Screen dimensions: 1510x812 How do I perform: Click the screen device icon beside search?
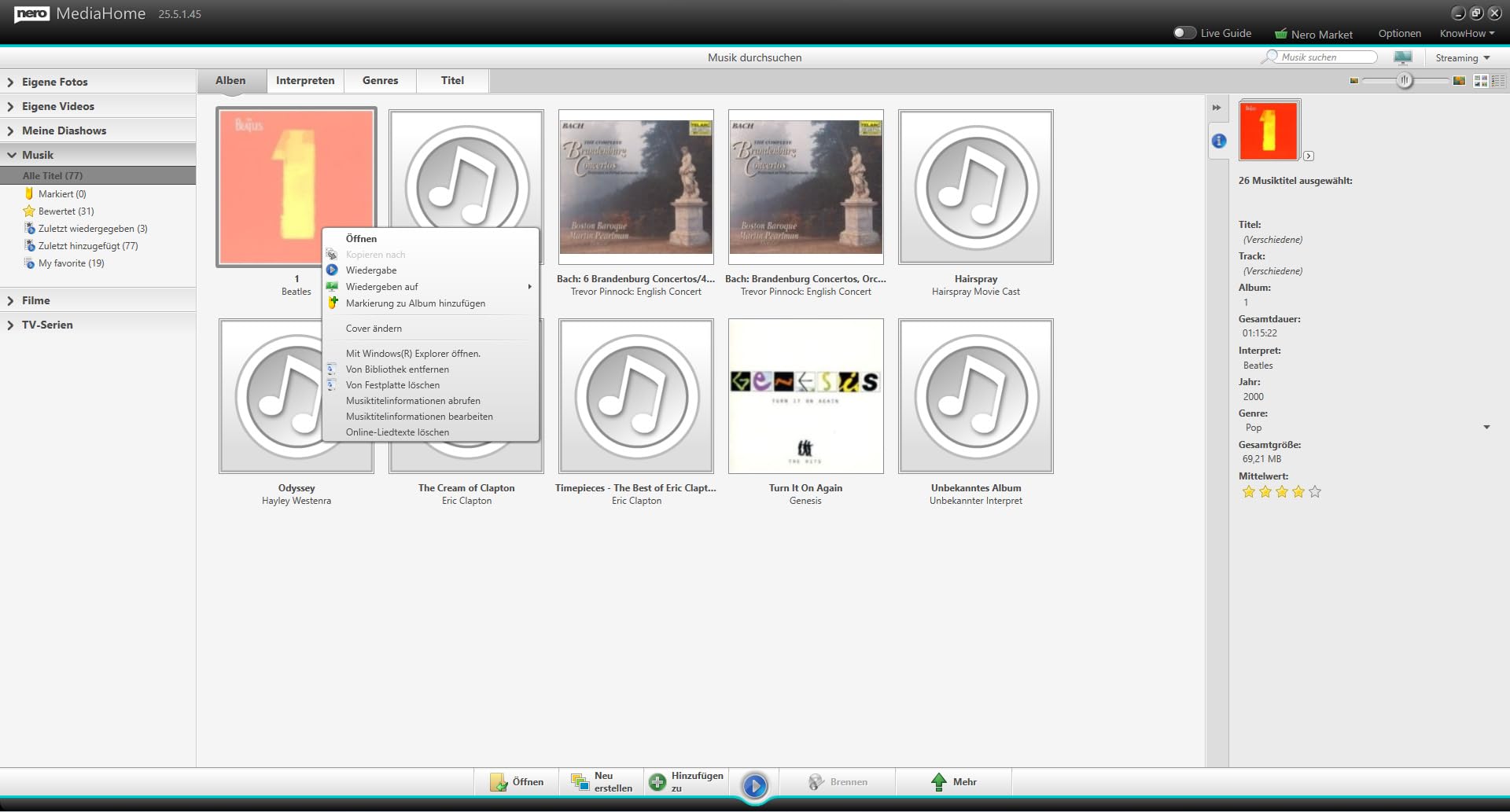(x=1402, y=57)
